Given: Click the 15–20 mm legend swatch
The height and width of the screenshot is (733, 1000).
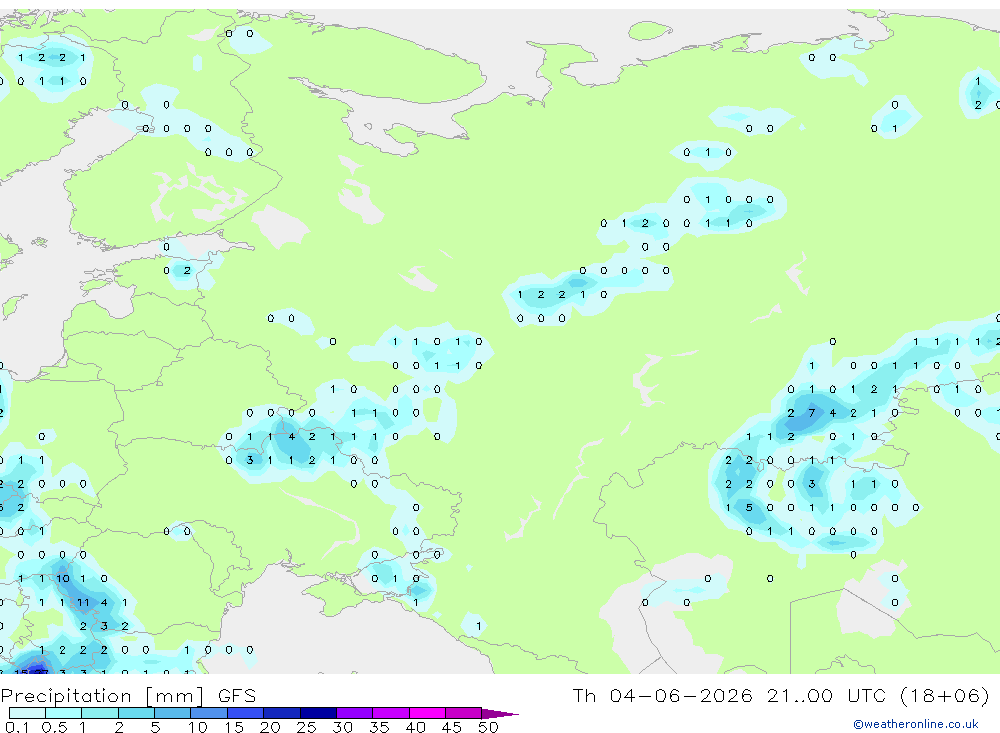Looking at the screenshot, I should pos(246,713).
